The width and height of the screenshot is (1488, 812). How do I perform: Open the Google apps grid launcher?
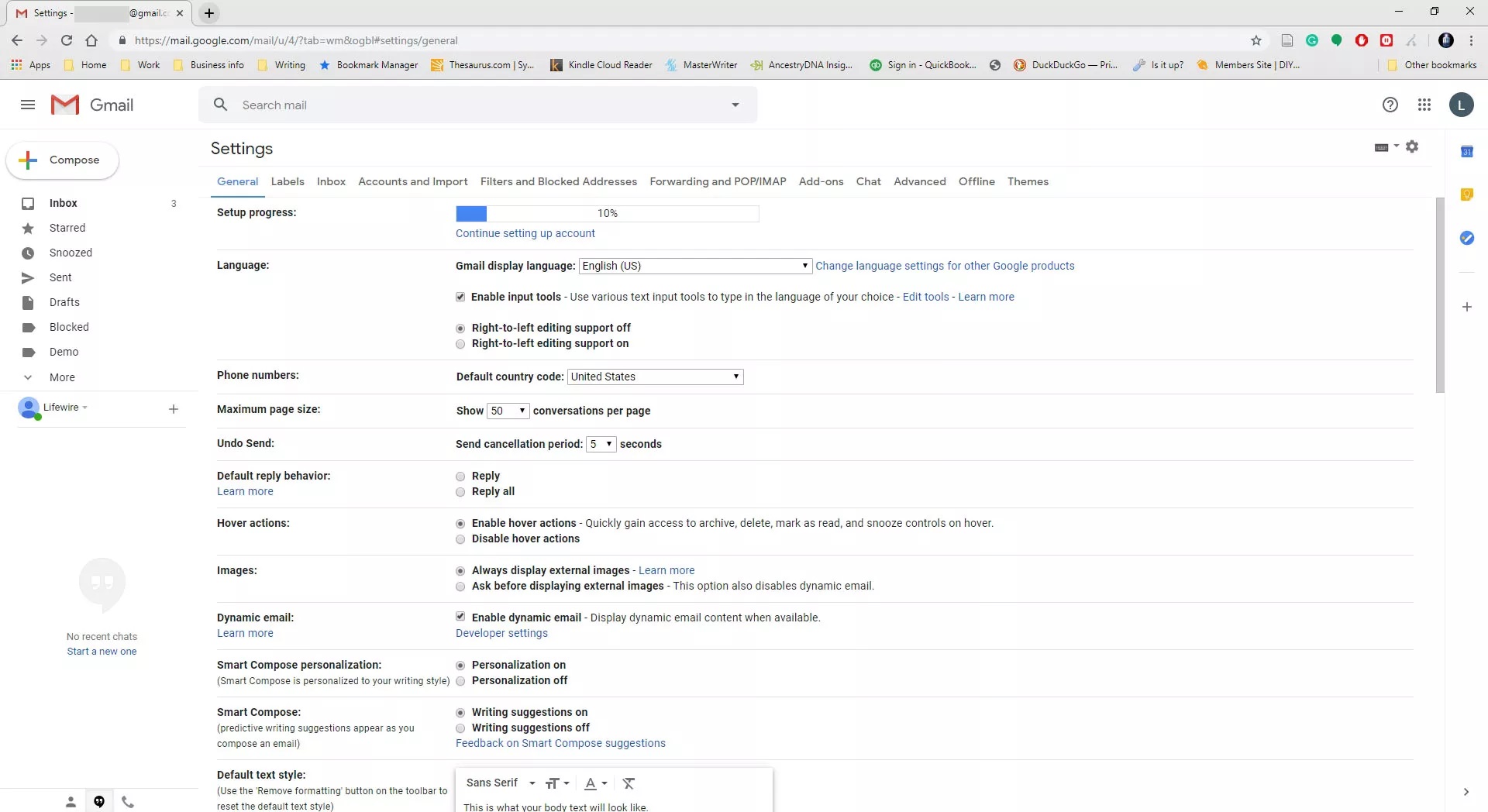[1424, 105]
